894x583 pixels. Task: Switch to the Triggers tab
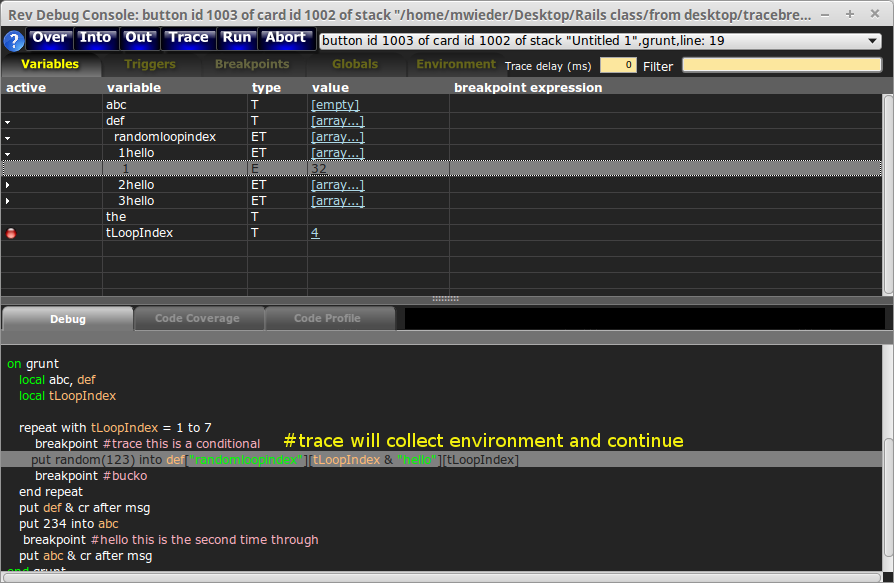point(148,63)
